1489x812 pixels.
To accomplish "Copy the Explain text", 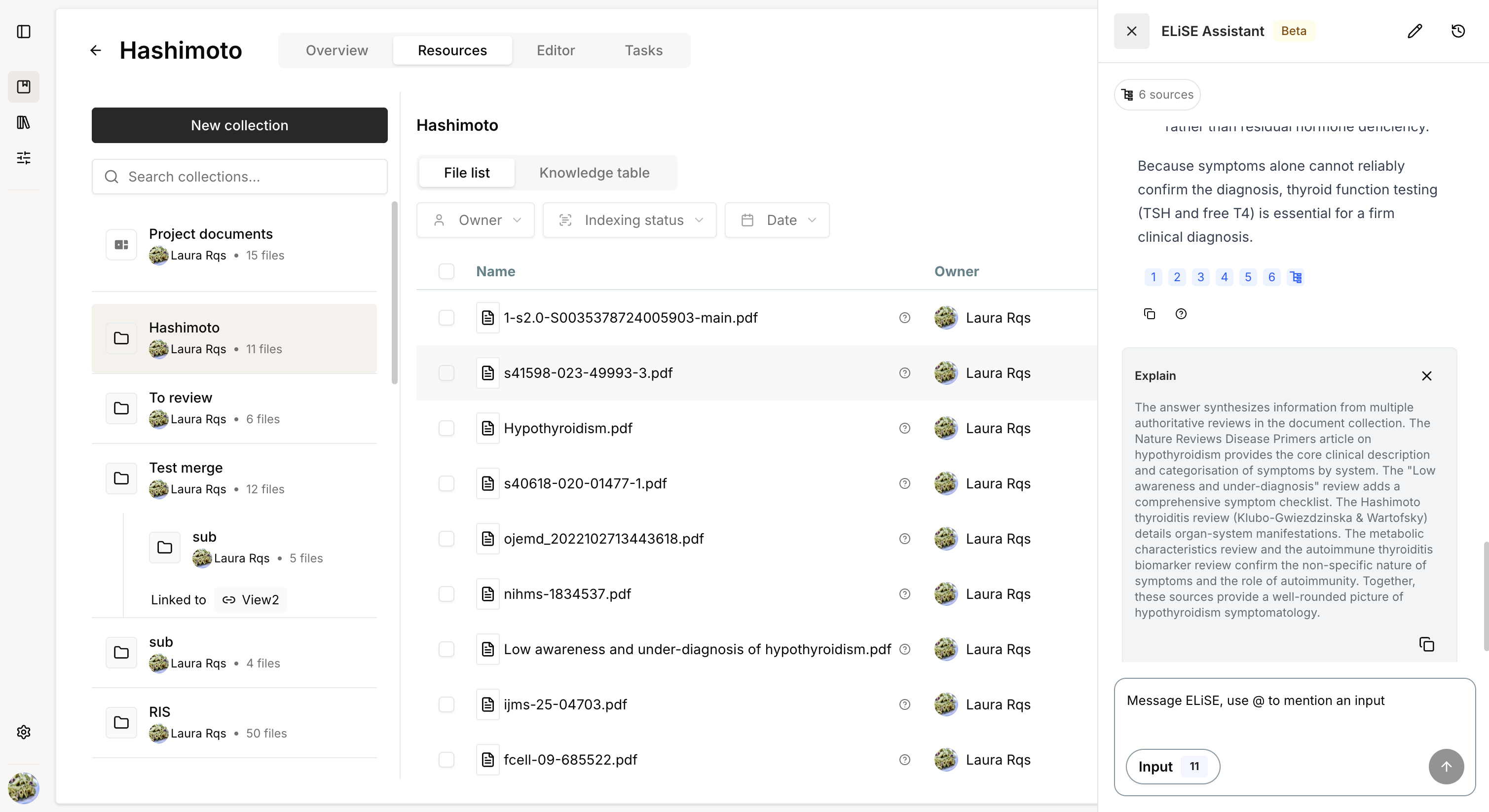I will pyautogui.click(x=1426, y=644).
